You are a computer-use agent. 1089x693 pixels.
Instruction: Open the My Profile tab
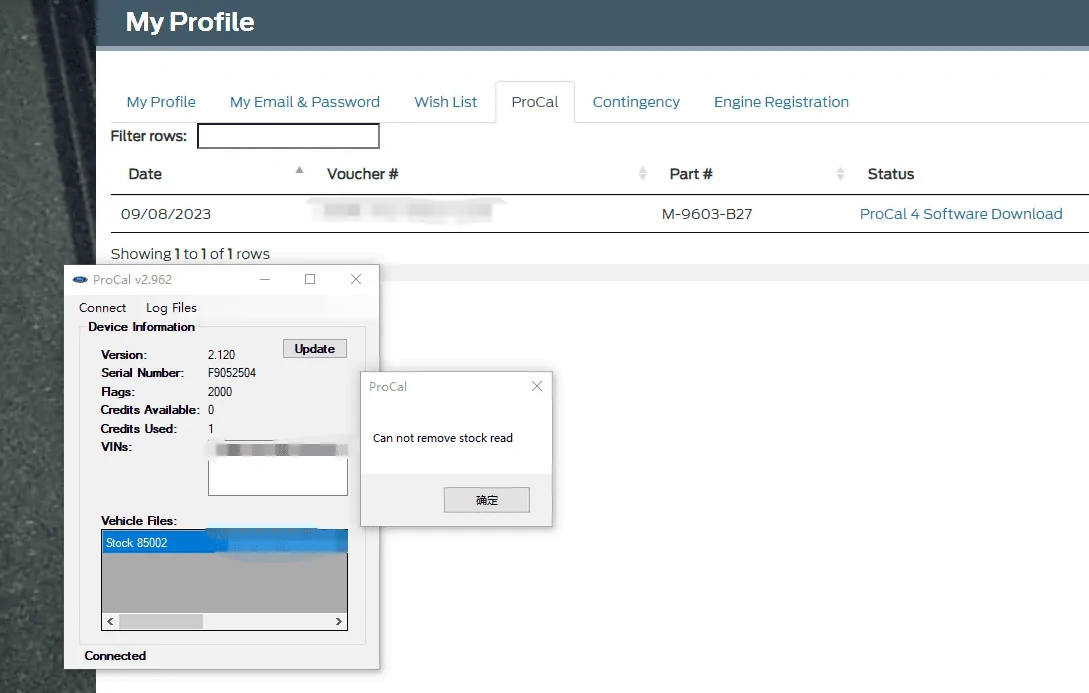click(x=161, y=102)
